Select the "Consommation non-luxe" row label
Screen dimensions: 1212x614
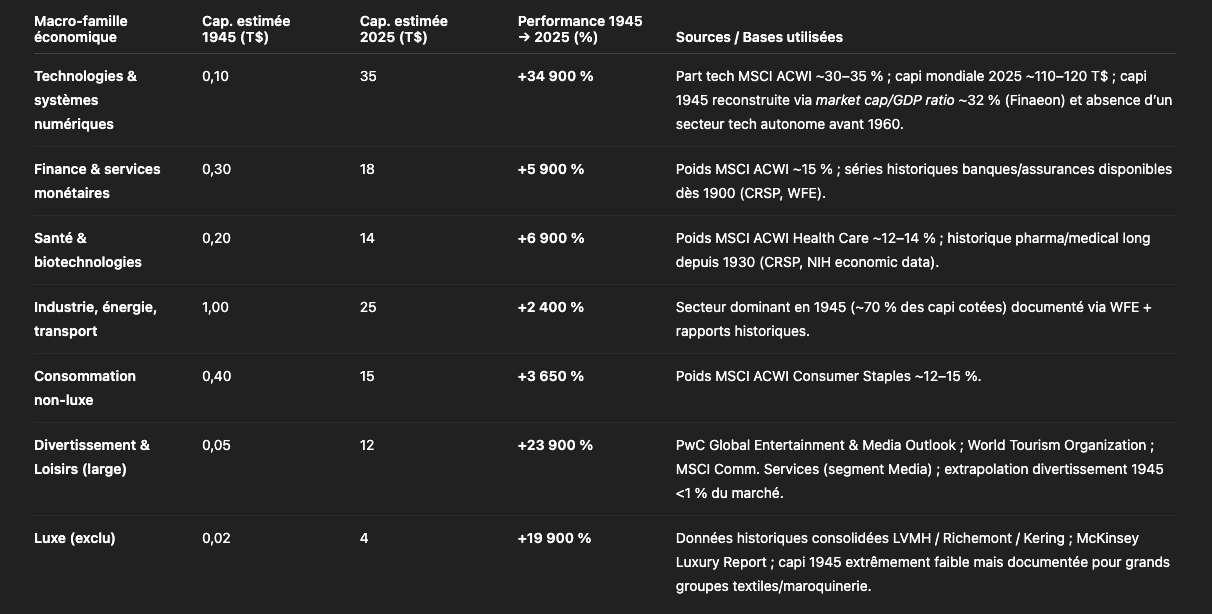(85, 388)
